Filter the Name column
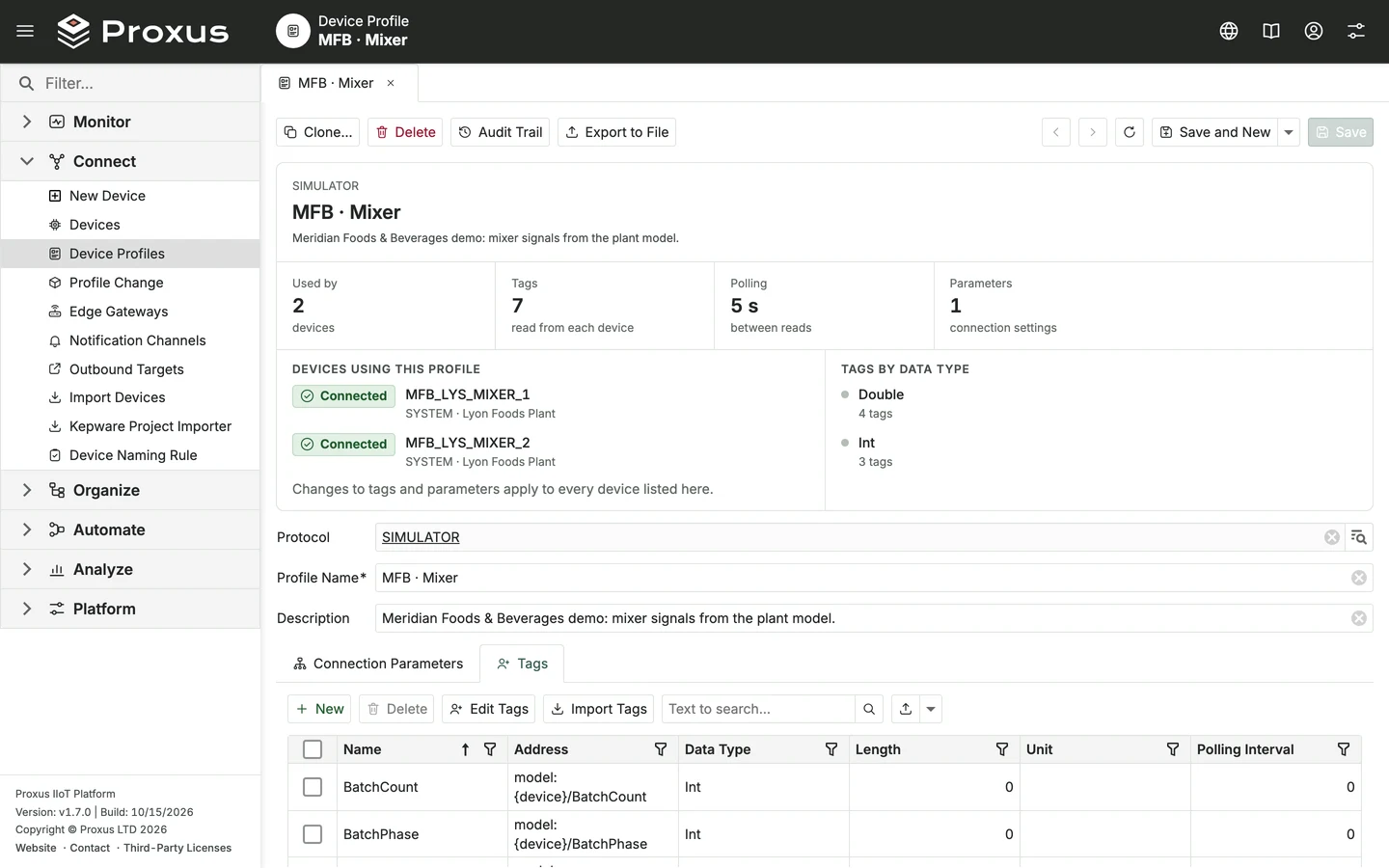This screenshot has width=1389, height=868. (x=490, y=749)
